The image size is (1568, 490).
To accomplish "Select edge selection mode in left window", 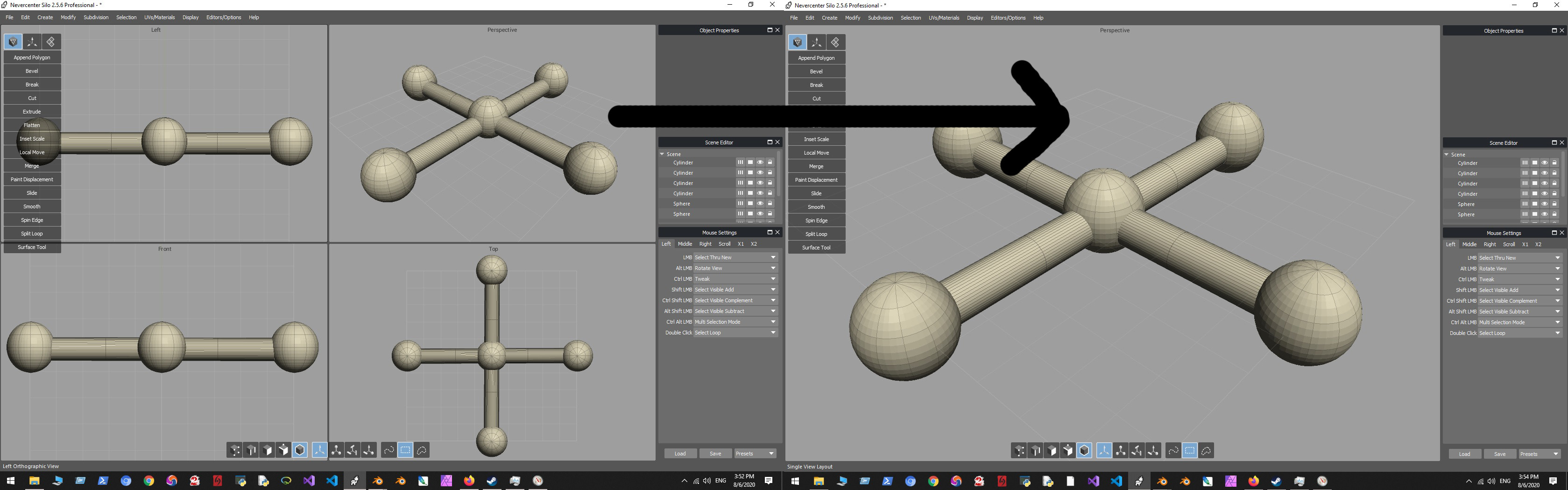I will click(251, 450).
